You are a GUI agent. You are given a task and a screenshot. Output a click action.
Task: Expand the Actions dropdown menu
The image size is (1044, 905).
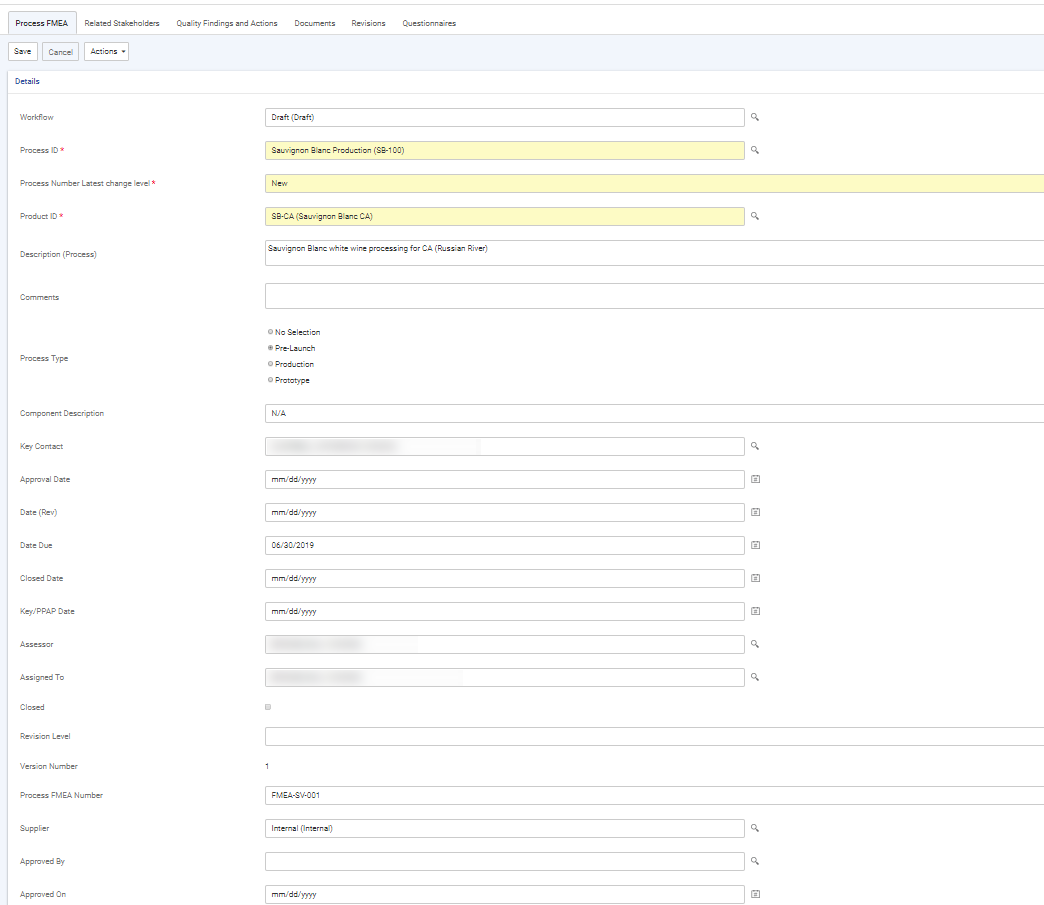(x=106, y=51)
